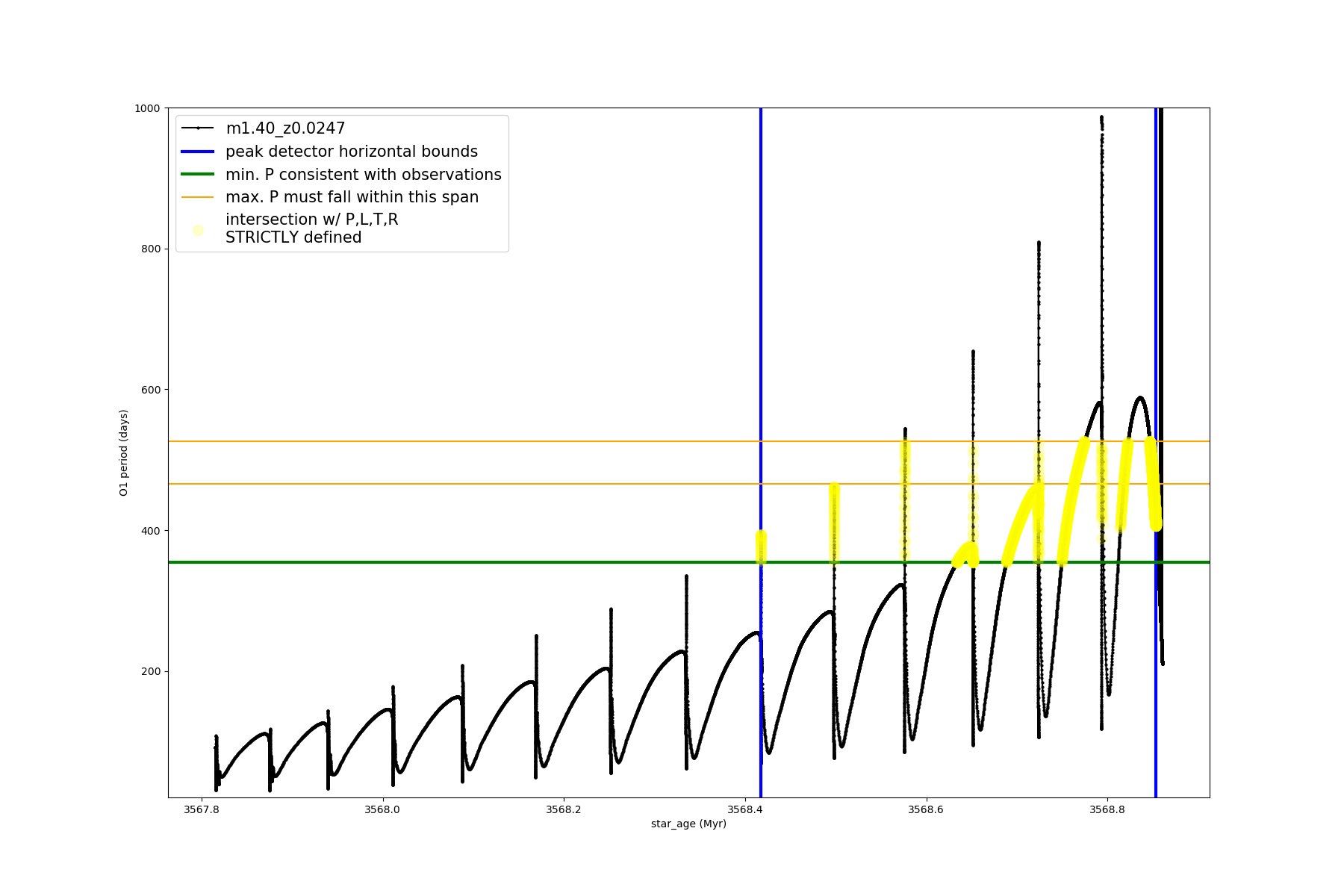Screen dimensions: 1344x896
Task: Click the black line sample for m1.40_z0.0247
Action: coord(198,128)
